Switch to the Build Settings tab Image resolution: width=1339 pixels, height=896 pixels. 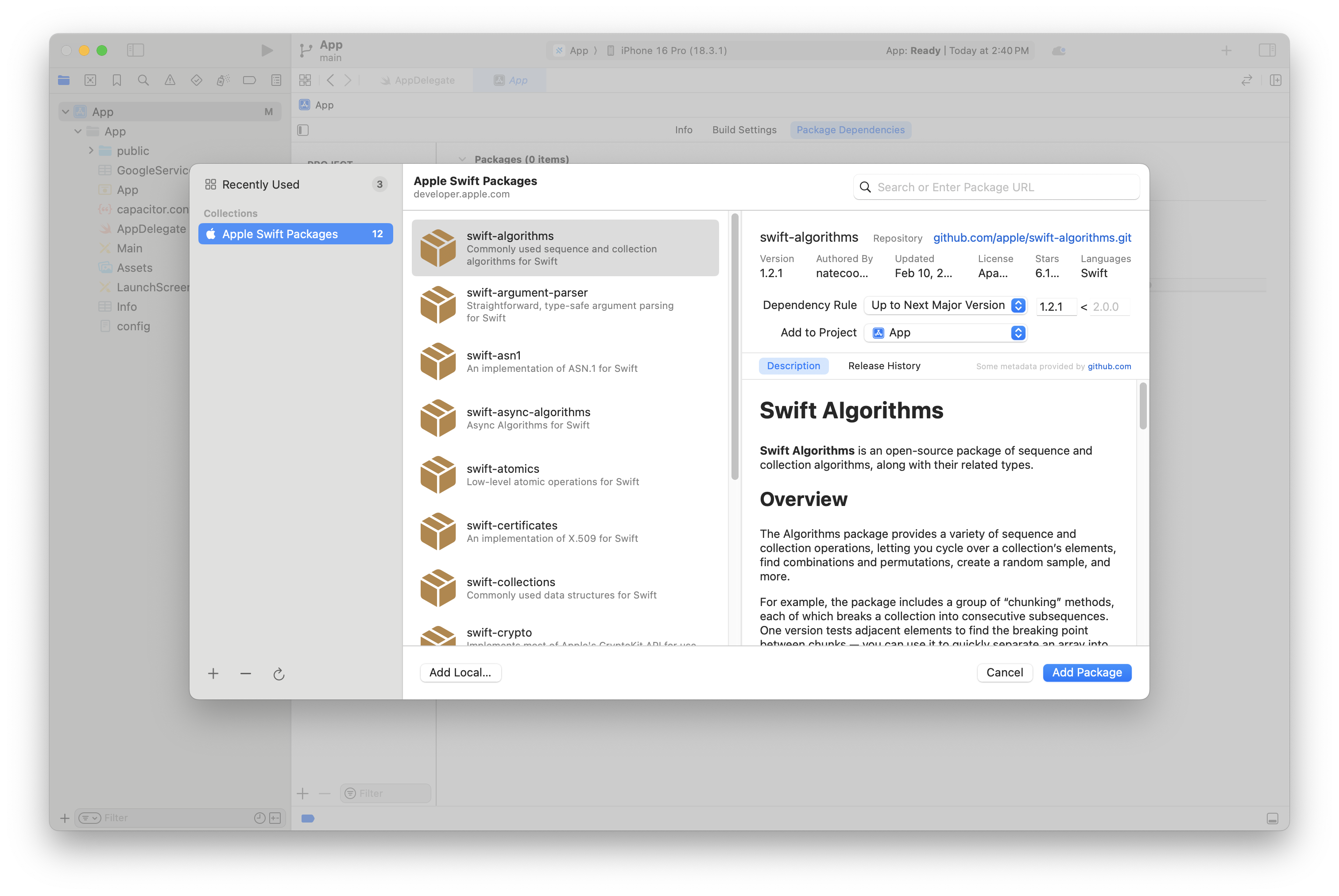pyautogui.click(x=744, y=130)
